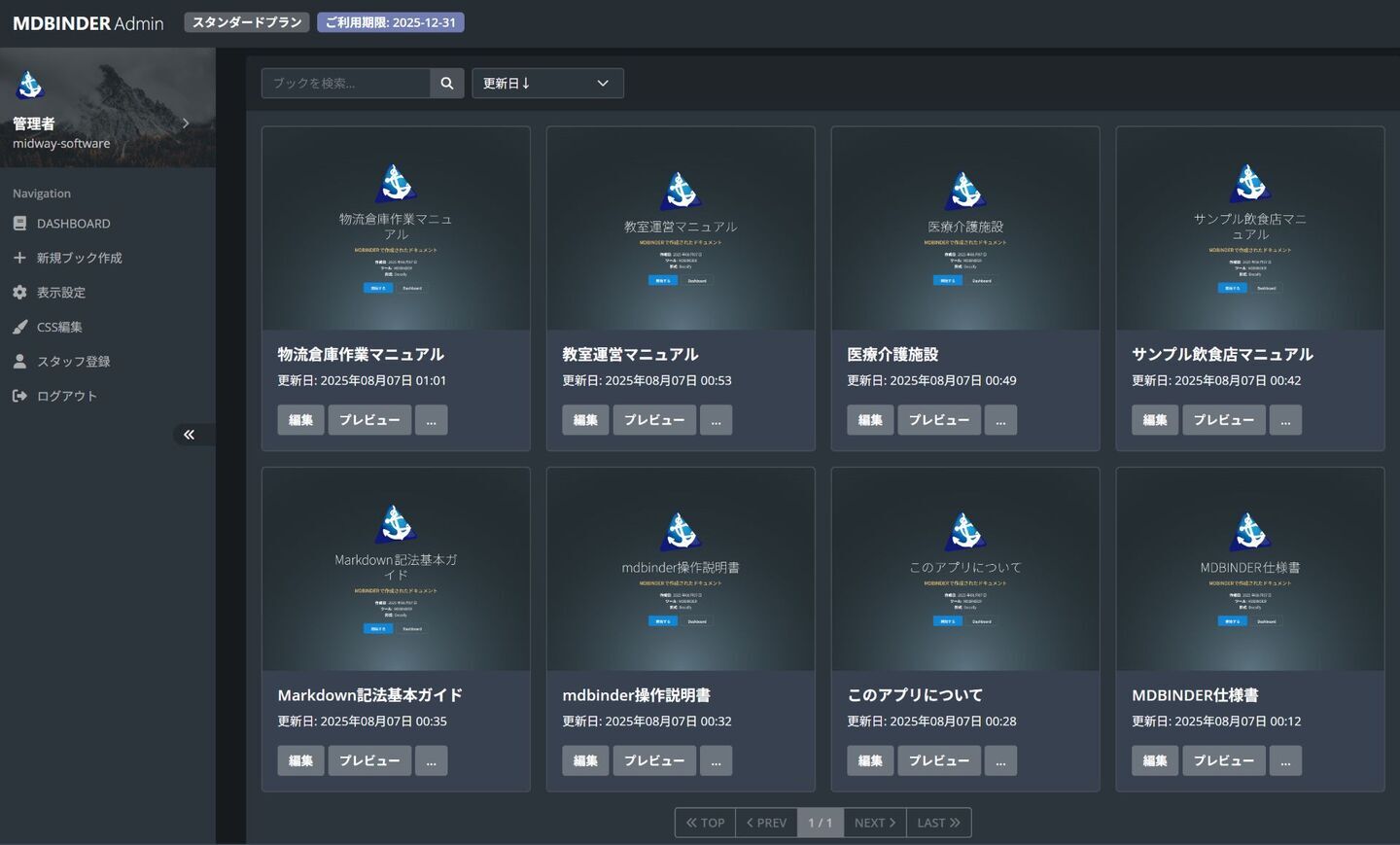
Task: Go to NEXT page in pagination
Action: tap(874, 823)
